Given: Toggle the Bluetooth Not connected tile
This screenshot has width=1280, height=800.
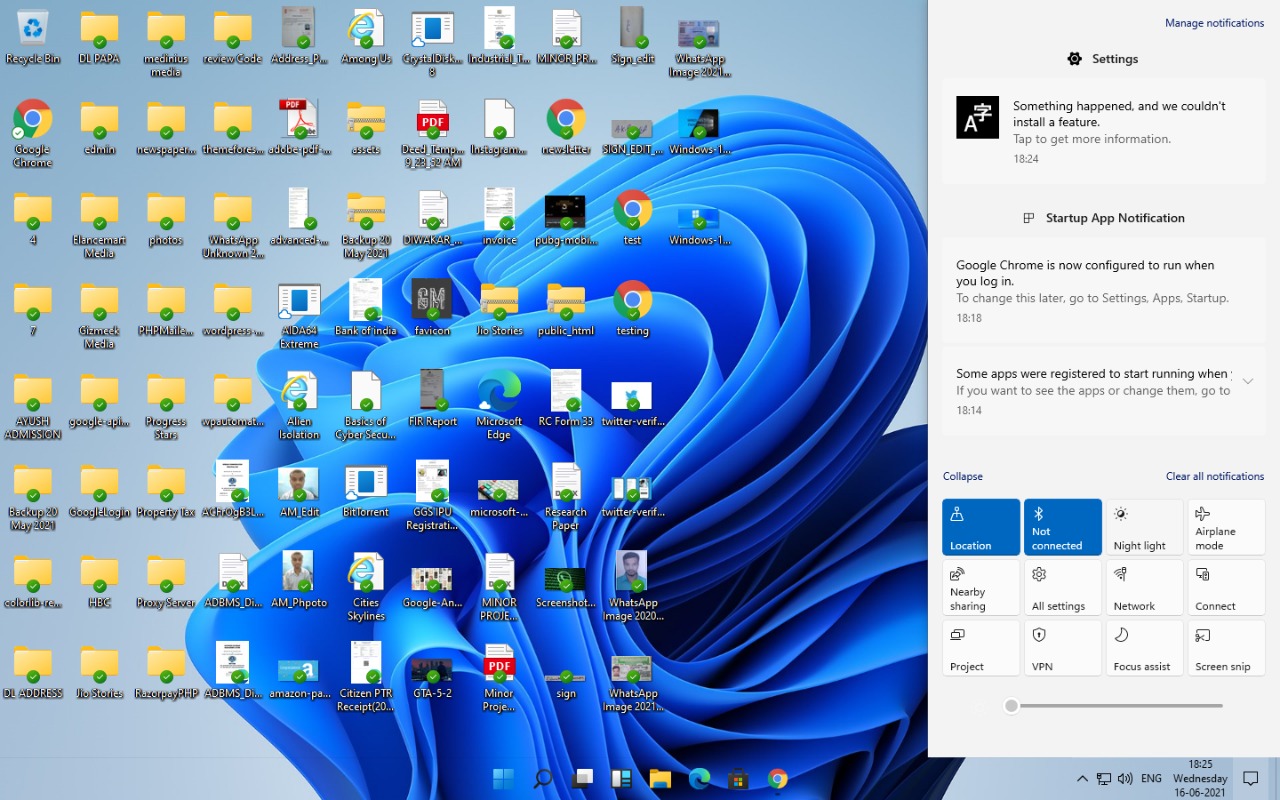Looking at the screenshot, I should click(1063, 527).
